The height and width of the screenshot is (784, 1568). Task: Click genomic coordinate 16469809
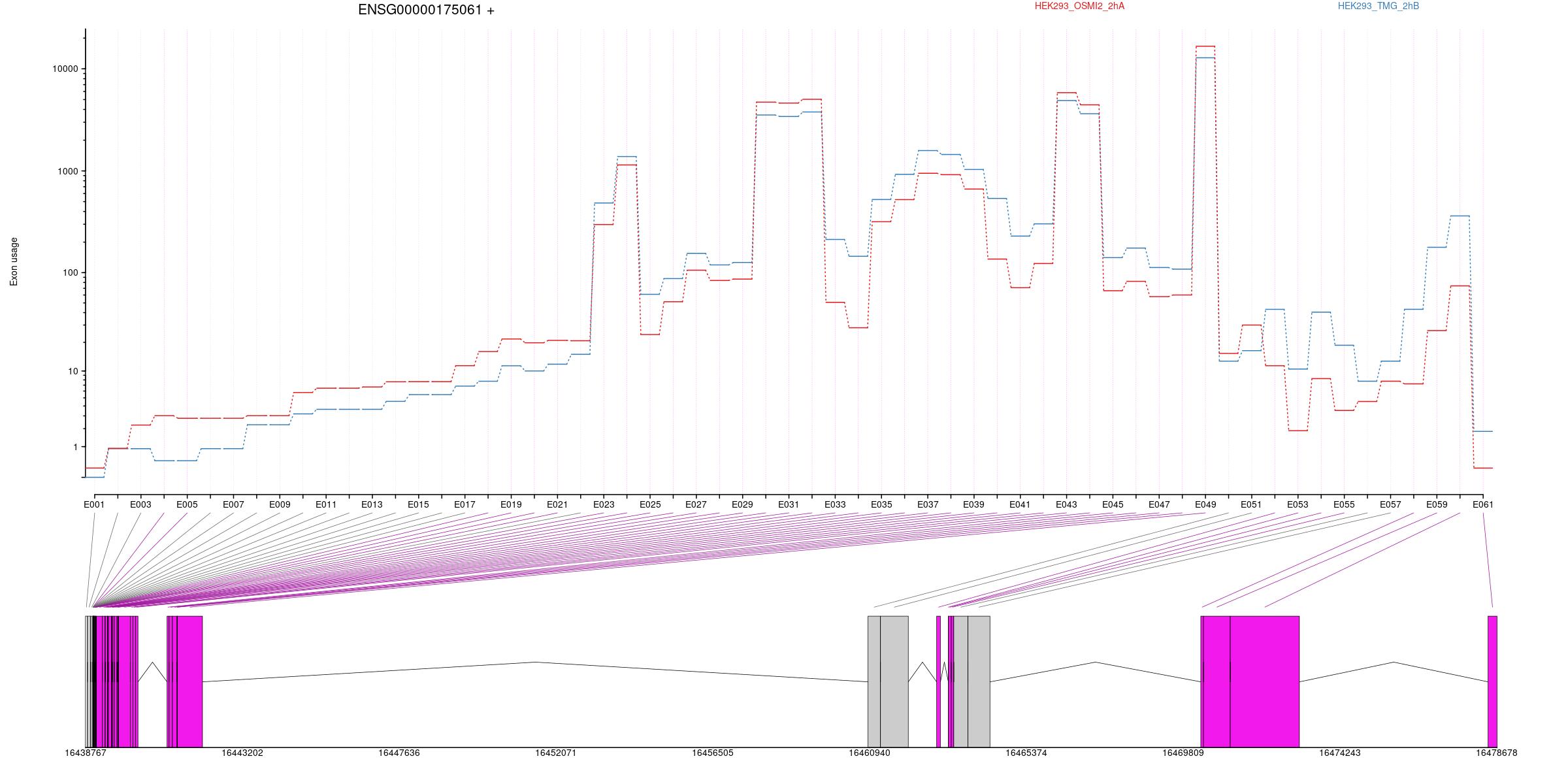[1183, 753]
